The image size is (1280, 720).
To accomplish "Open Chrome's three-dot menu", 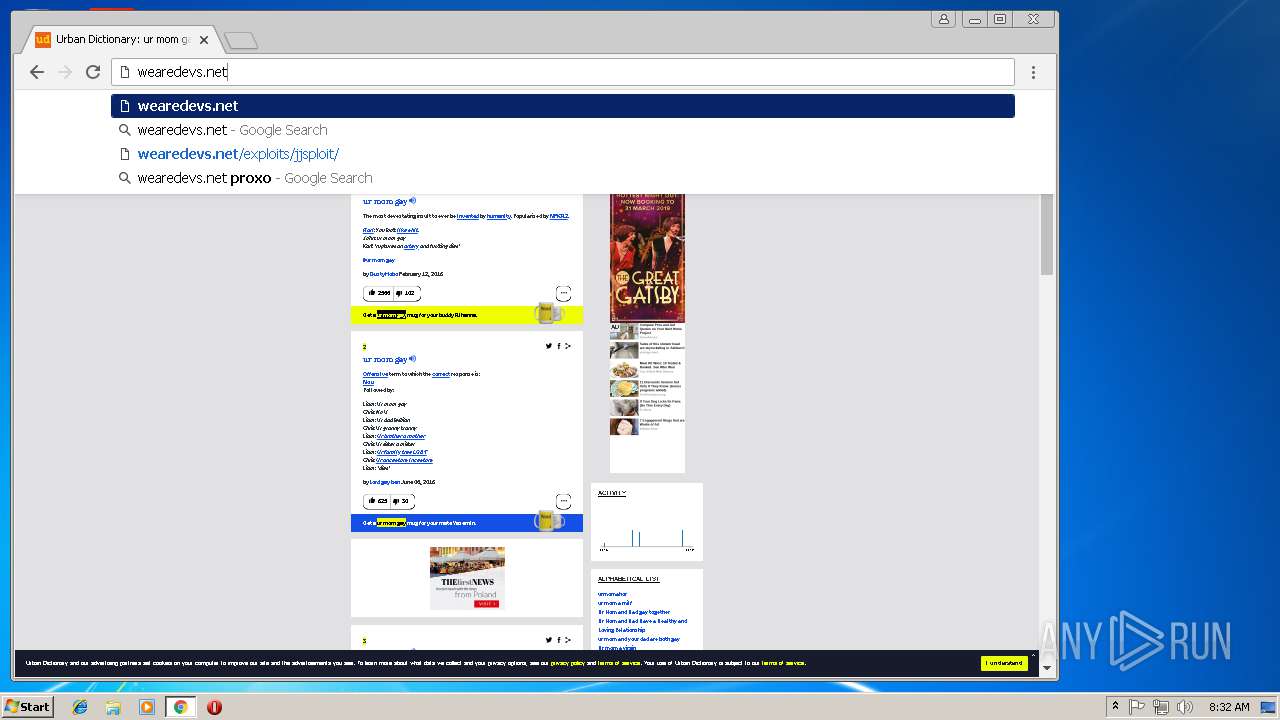I will [1033, 72].
